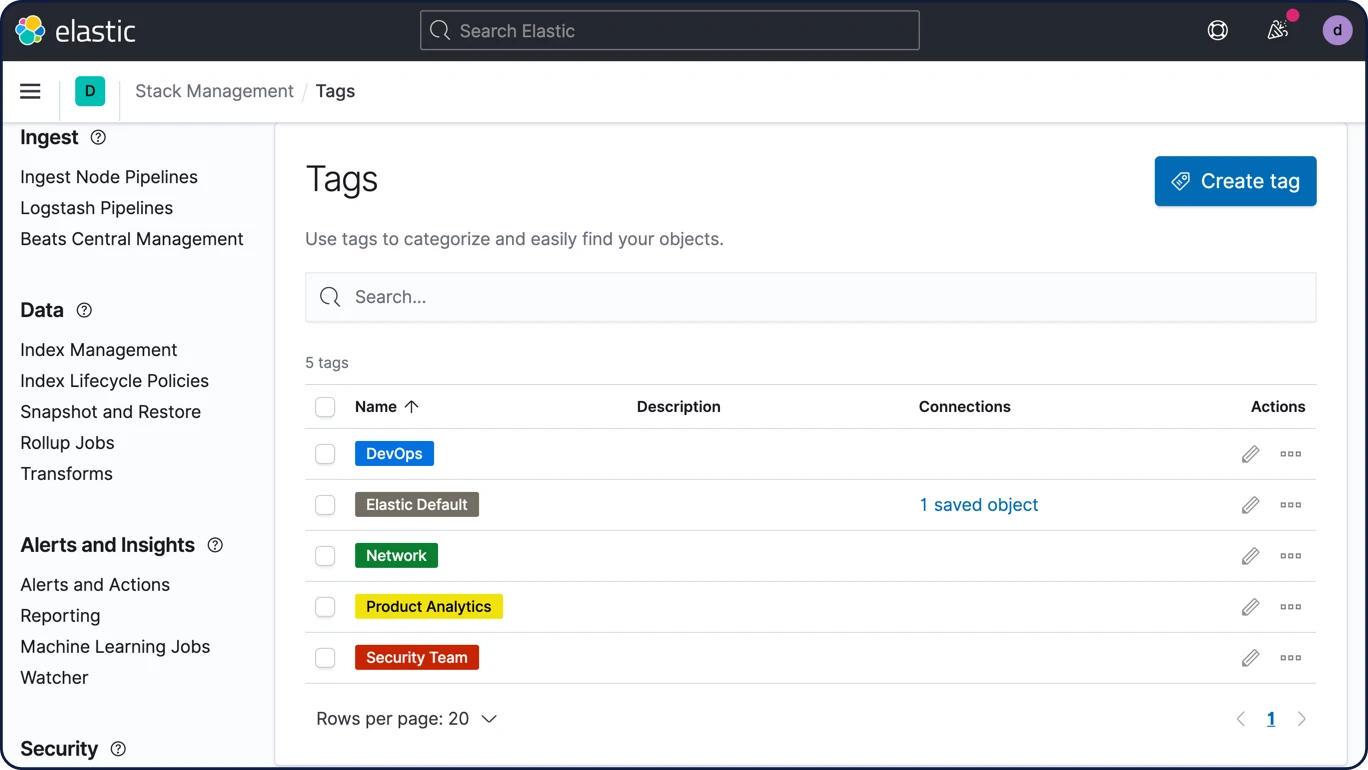Open Machine Learning Jobs

pos(115,647)
